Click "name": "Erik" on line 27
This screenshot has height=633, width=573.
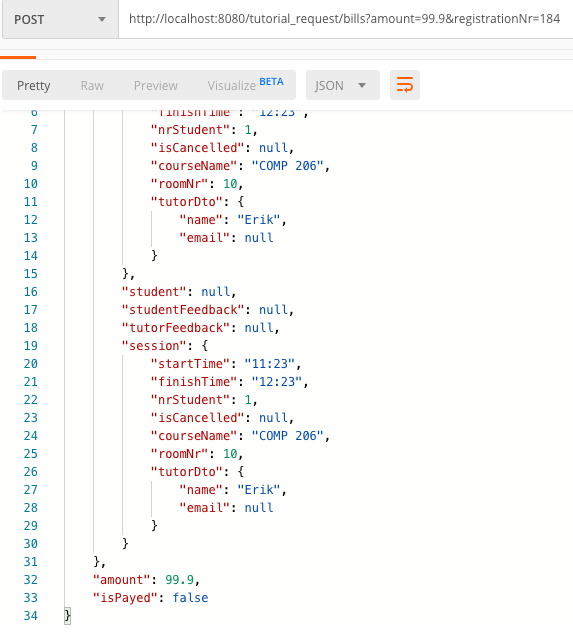click(233, 490)
